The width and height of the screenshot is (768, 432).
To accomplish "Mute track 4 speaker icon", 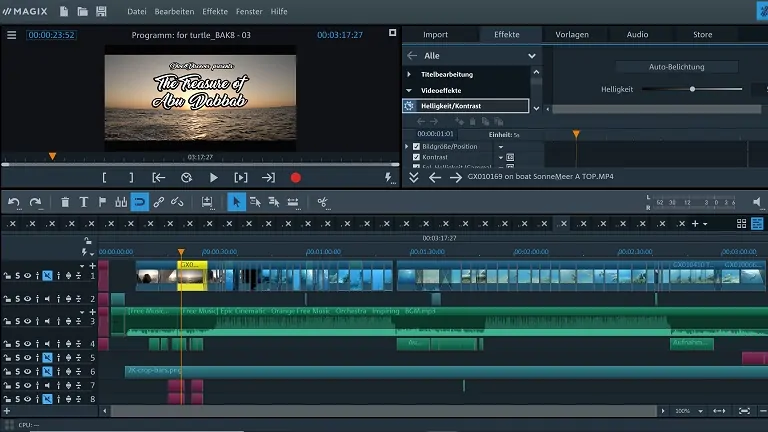I will click(47, 343).
